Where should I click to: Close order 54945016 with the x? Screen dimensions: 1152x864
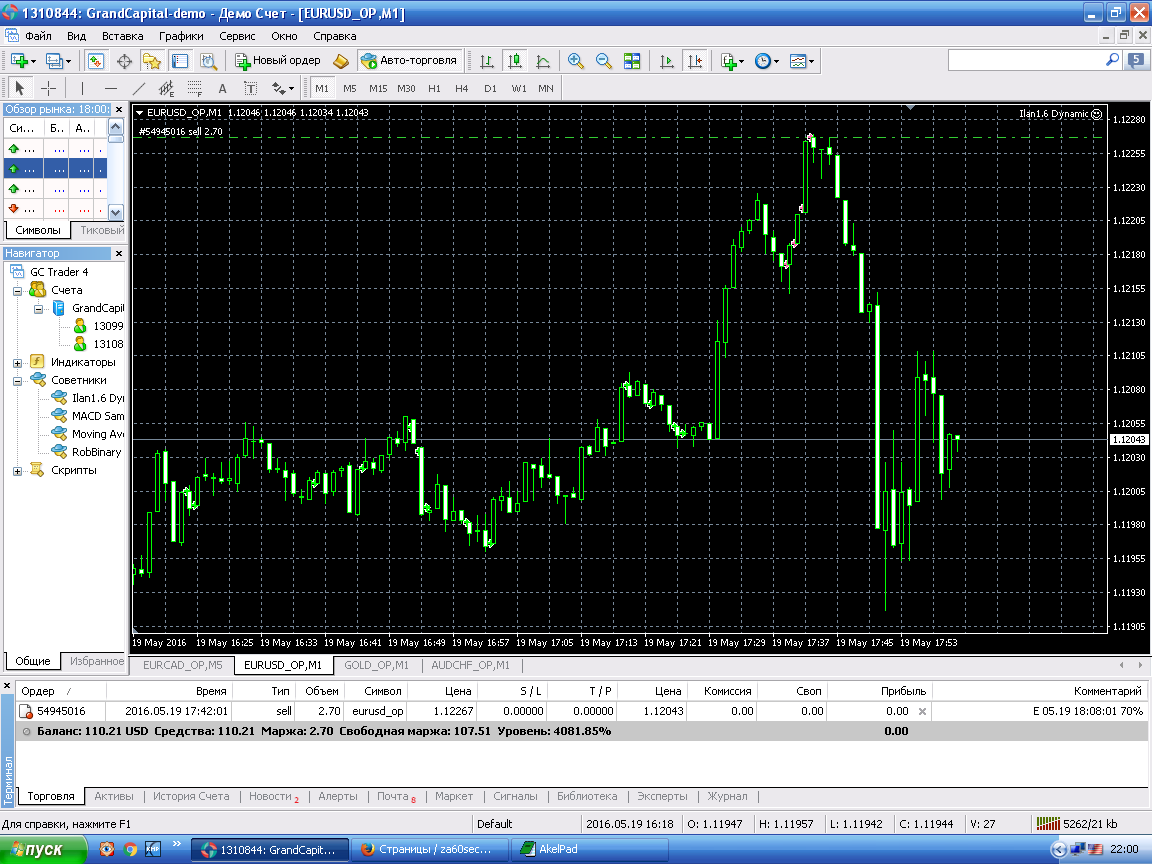pyautogui.click(x=922, y=711)
